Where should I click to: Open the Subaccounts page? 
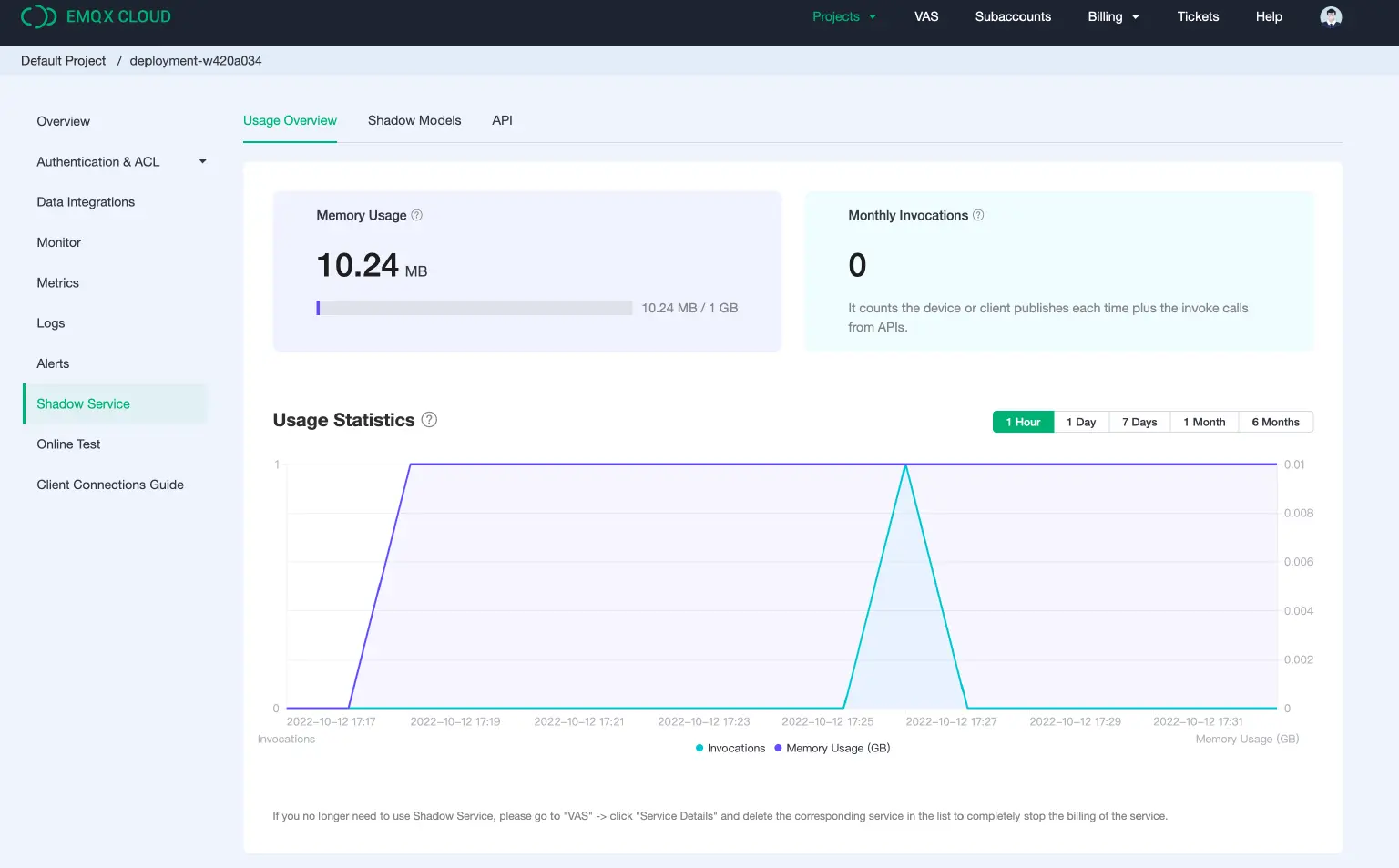(x=1013, y=16)
